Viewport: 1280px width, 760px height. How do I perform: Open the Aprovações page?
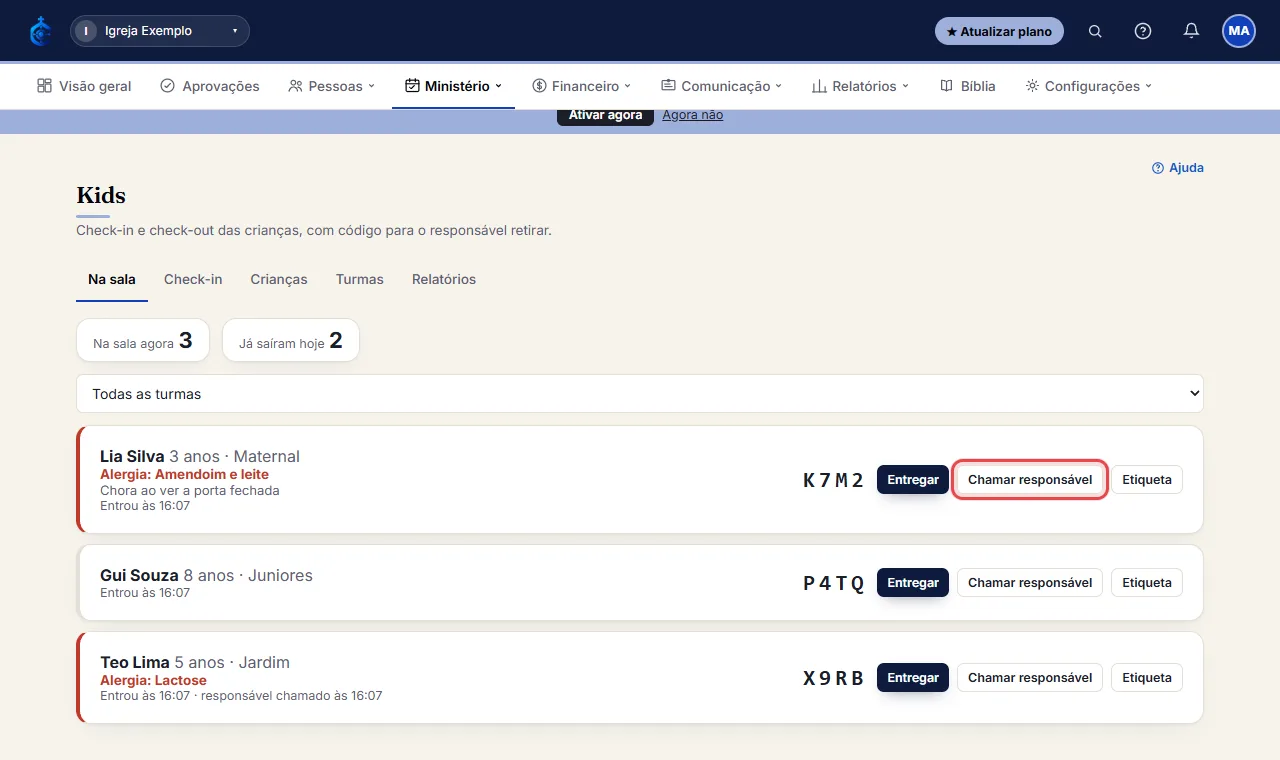210,86
